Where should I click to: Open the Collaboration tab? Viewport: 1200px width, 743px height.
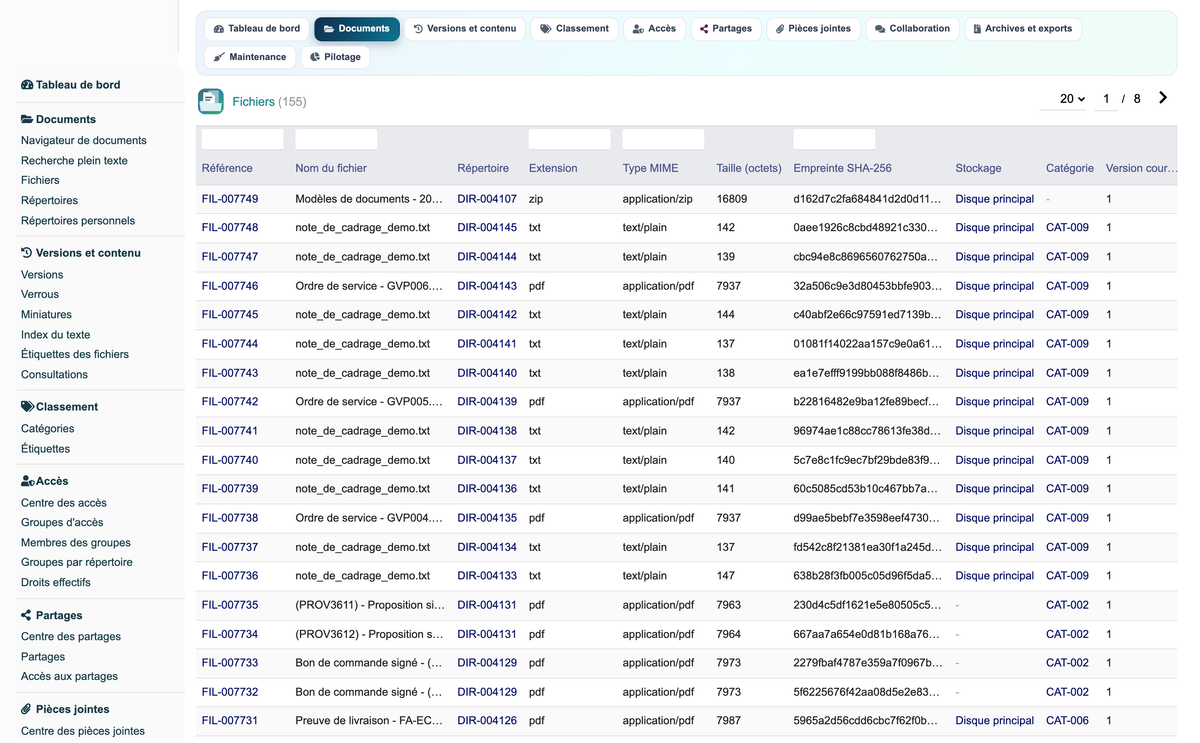coord(912,29)
